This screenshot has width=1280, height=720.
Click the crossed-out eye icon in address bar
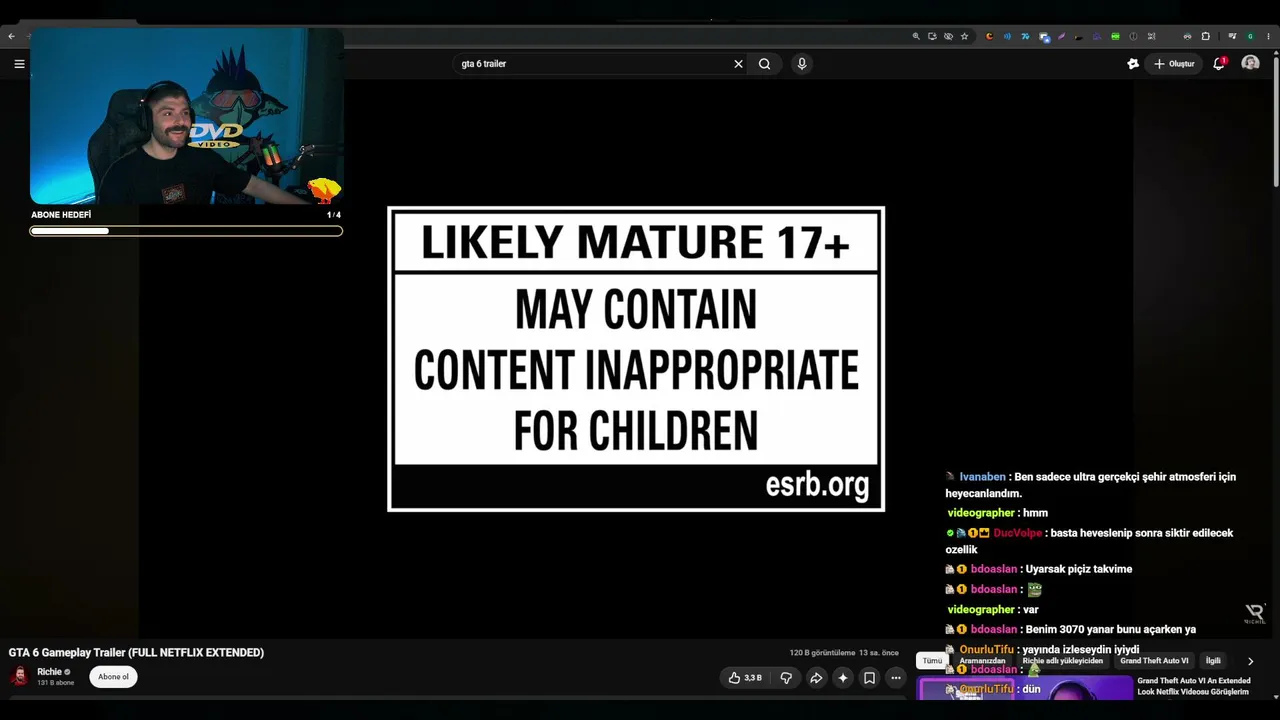(948, 36)
